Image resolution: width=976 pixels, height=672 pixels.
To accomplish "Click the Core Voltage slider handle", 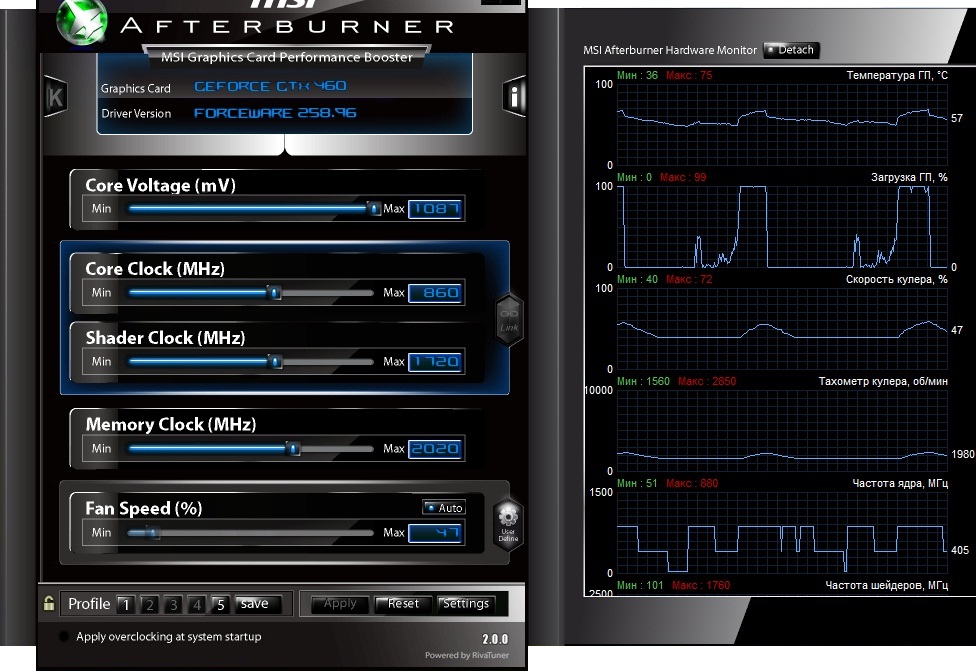I will [374, 209].
